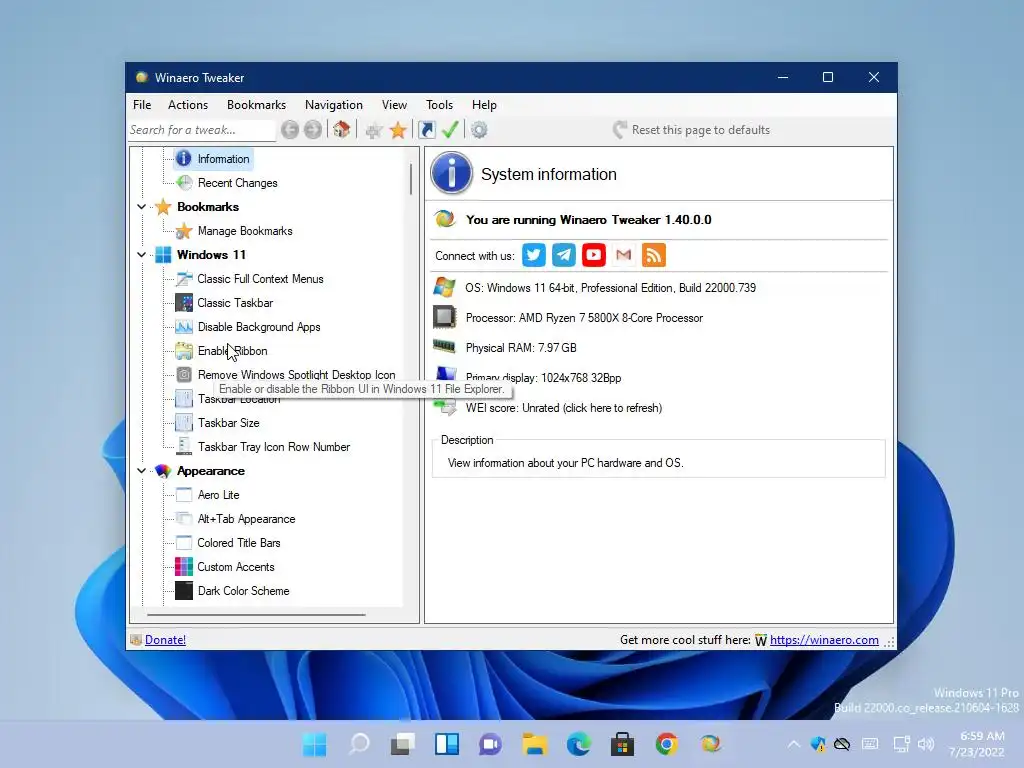The height and width of the screenshot is (768, 1024).
Task: Open the Gmail connect icon
Action: (x=624, y=255)
